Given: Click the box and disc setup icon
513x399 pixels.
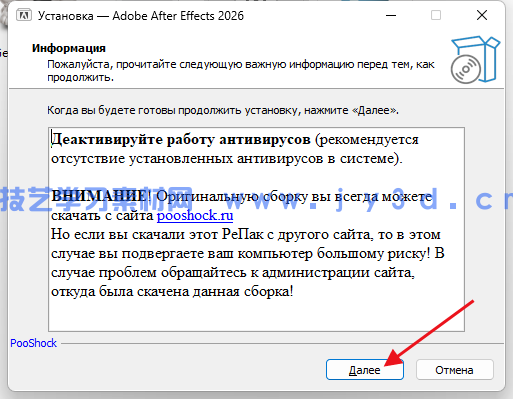Looking at the screenshot, I should 475,60.
